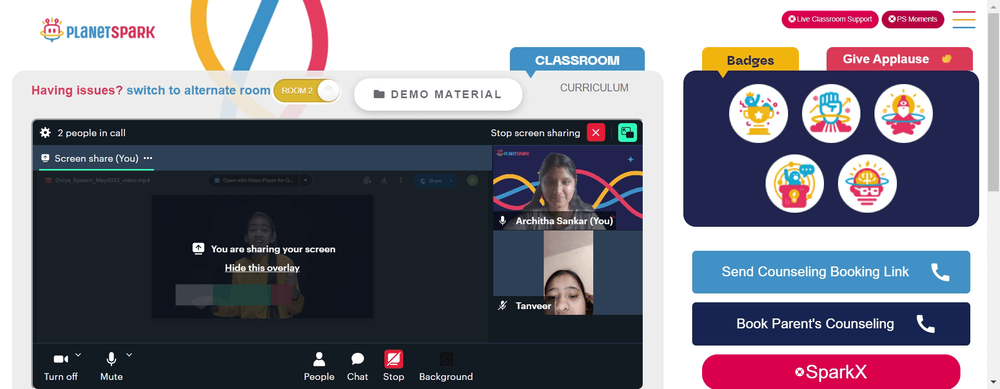Click the green picture-in-picture layout icon

[628, 133]
